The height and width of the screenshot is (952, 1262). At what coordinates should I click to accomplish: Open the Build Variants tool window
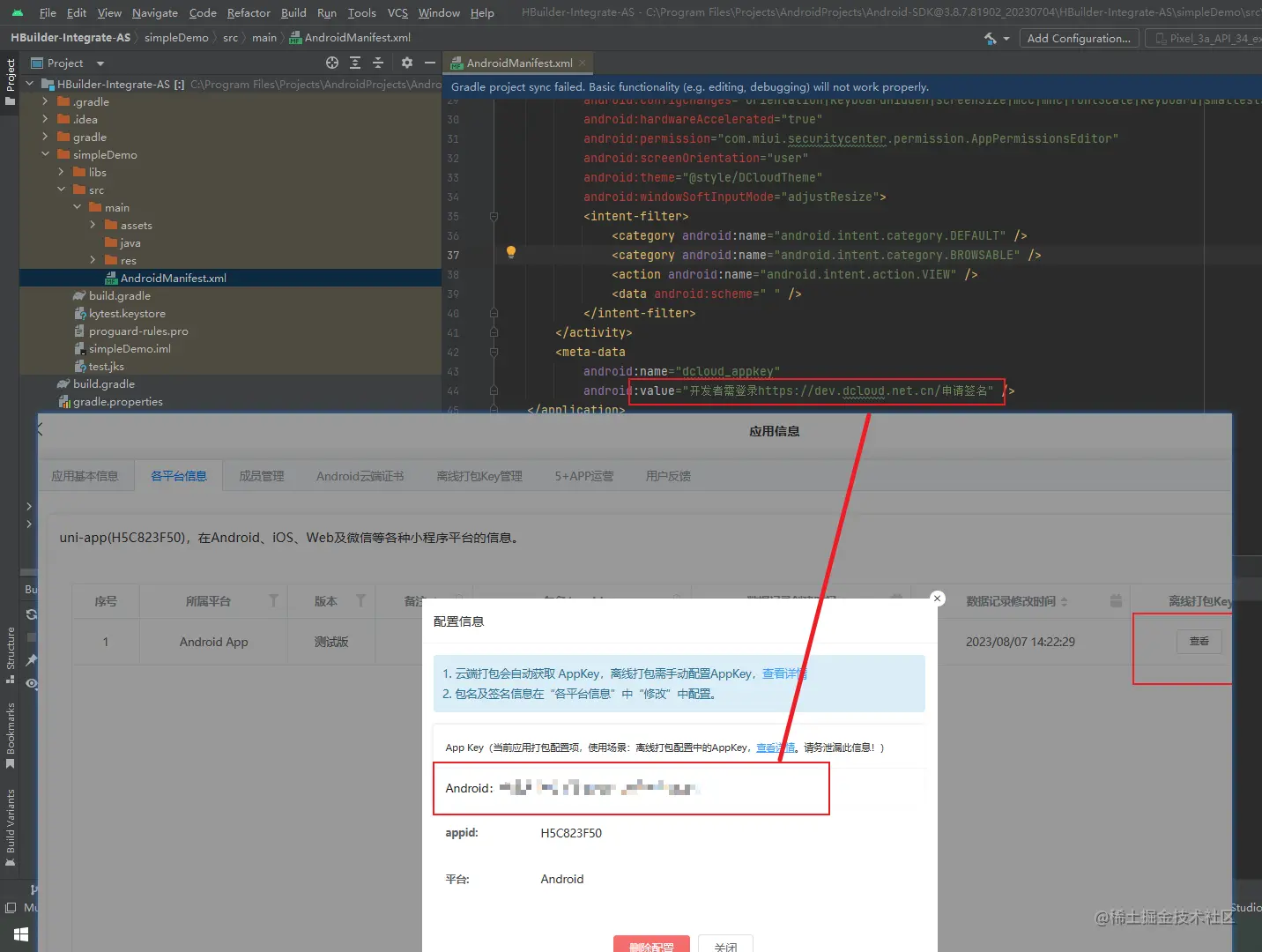click(x=11, y=828)
